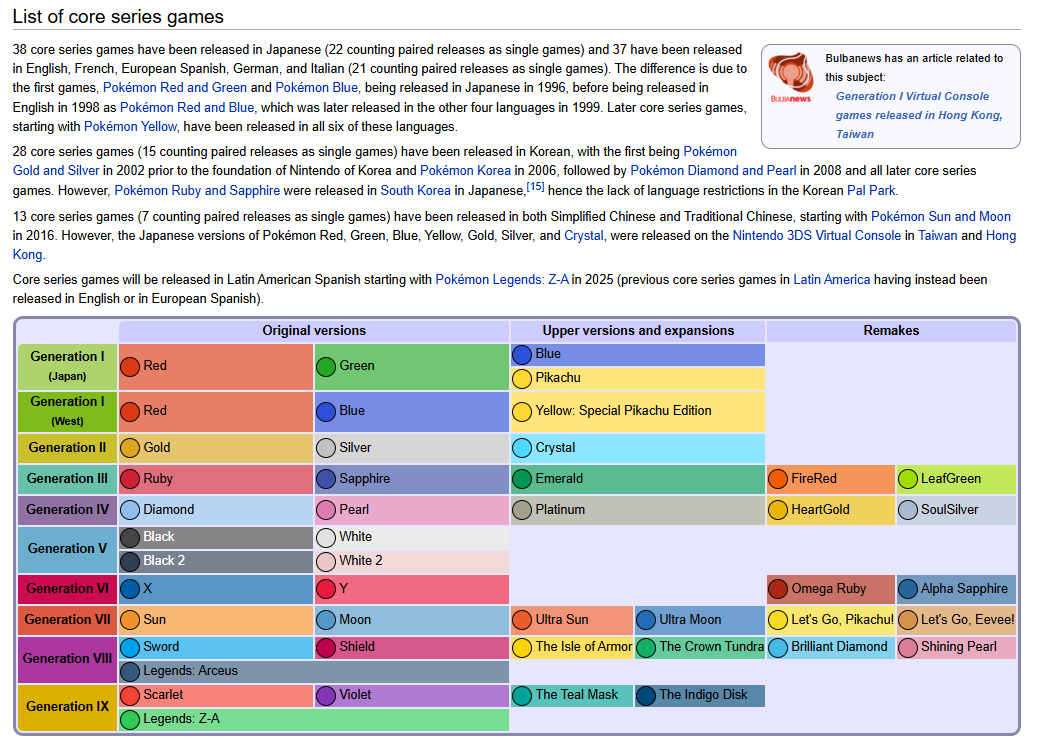Click the circle icon beside HeartGold
The image size is (1042, 741).
[x=778, y=510]
